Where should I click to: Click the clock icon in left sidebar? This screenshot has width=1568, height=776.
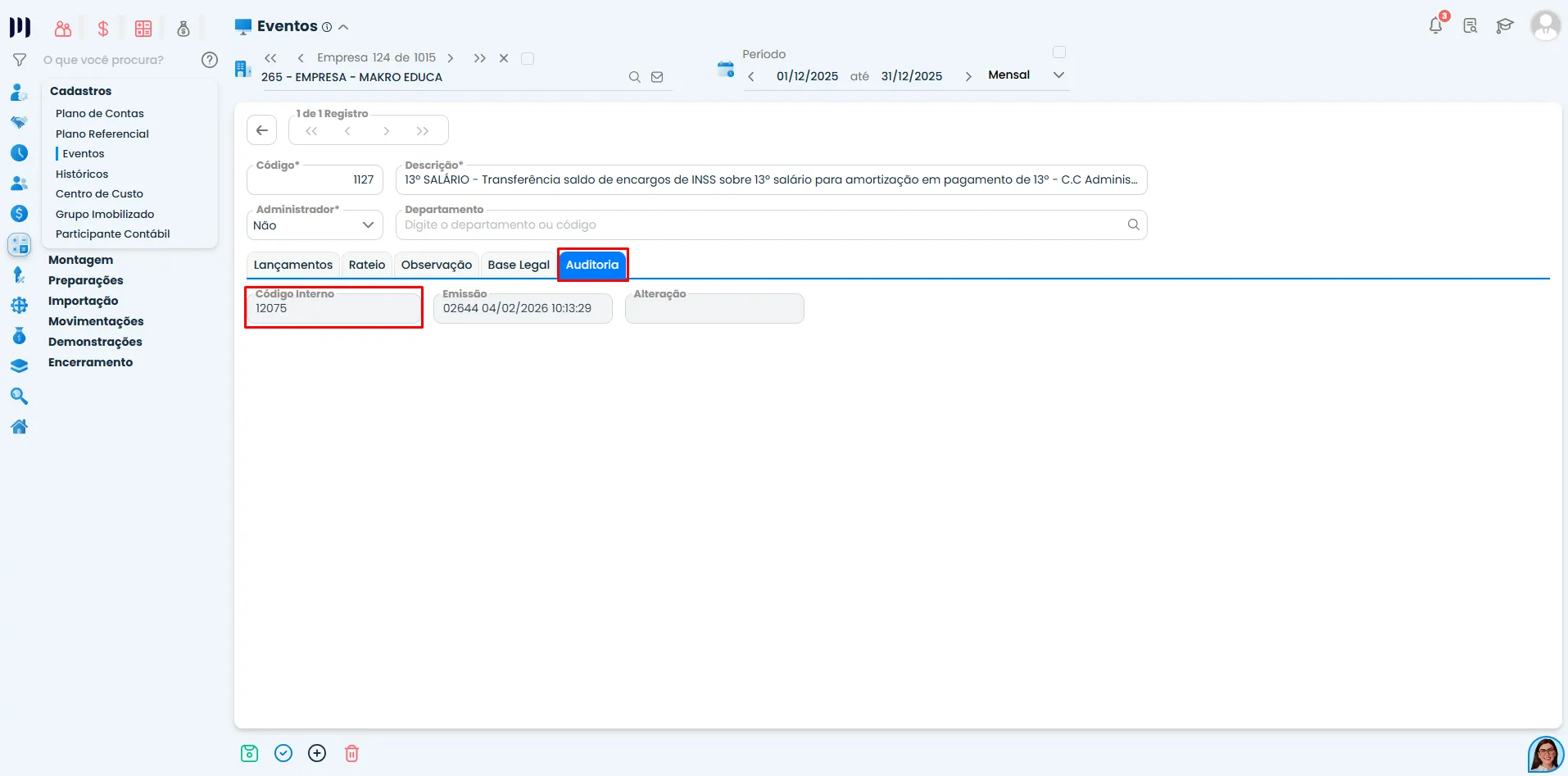pyautogui.click(x=20, y=152)
